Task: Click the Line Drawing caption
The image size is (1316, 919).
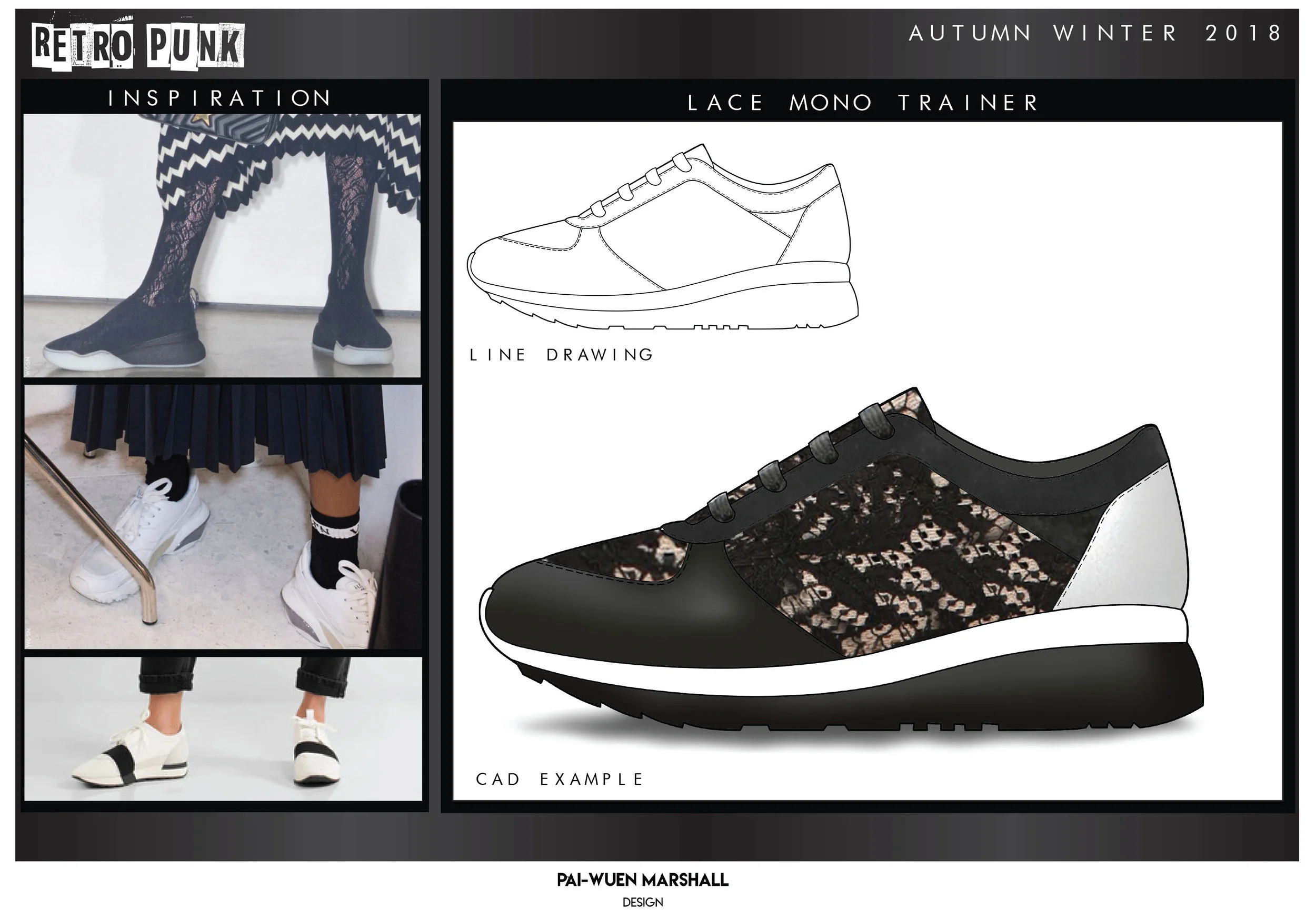Action: 562,355
